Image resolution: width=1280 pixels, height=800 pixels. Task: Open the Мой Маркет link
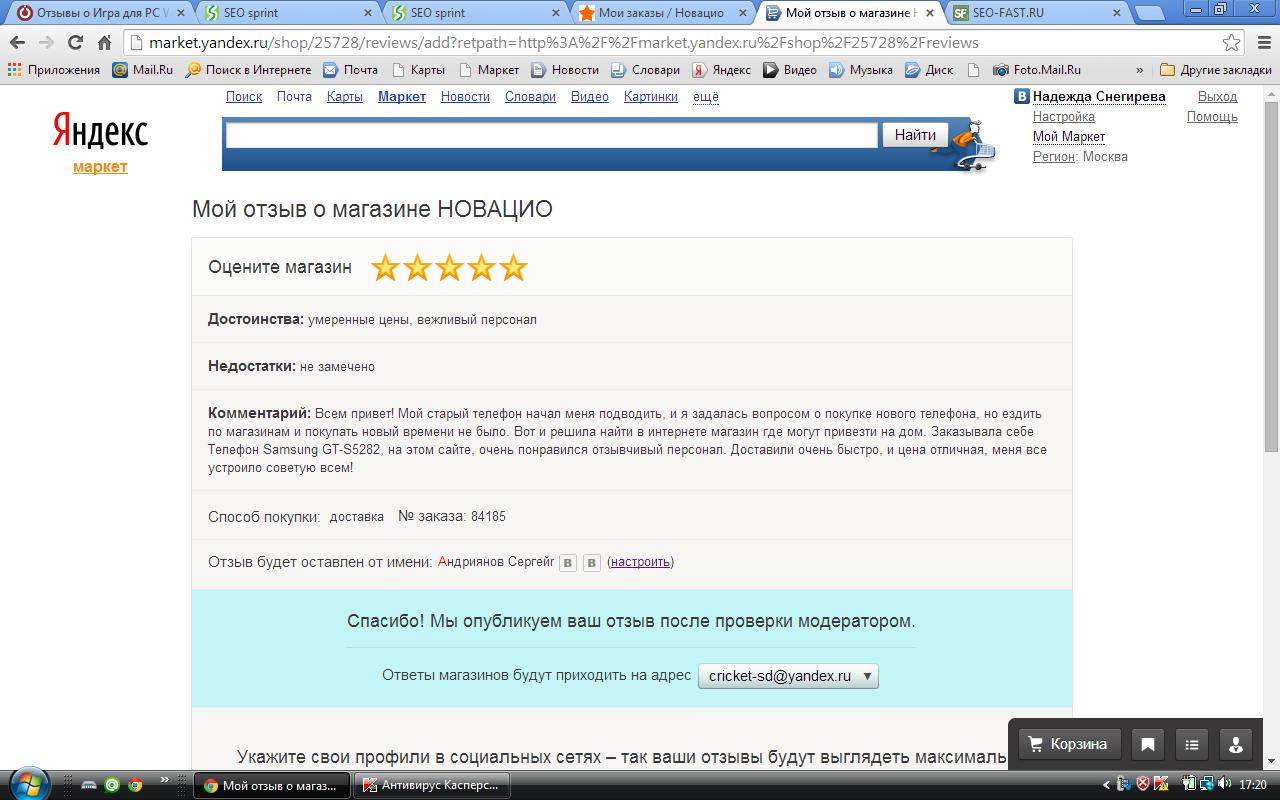coord(1069,137)
